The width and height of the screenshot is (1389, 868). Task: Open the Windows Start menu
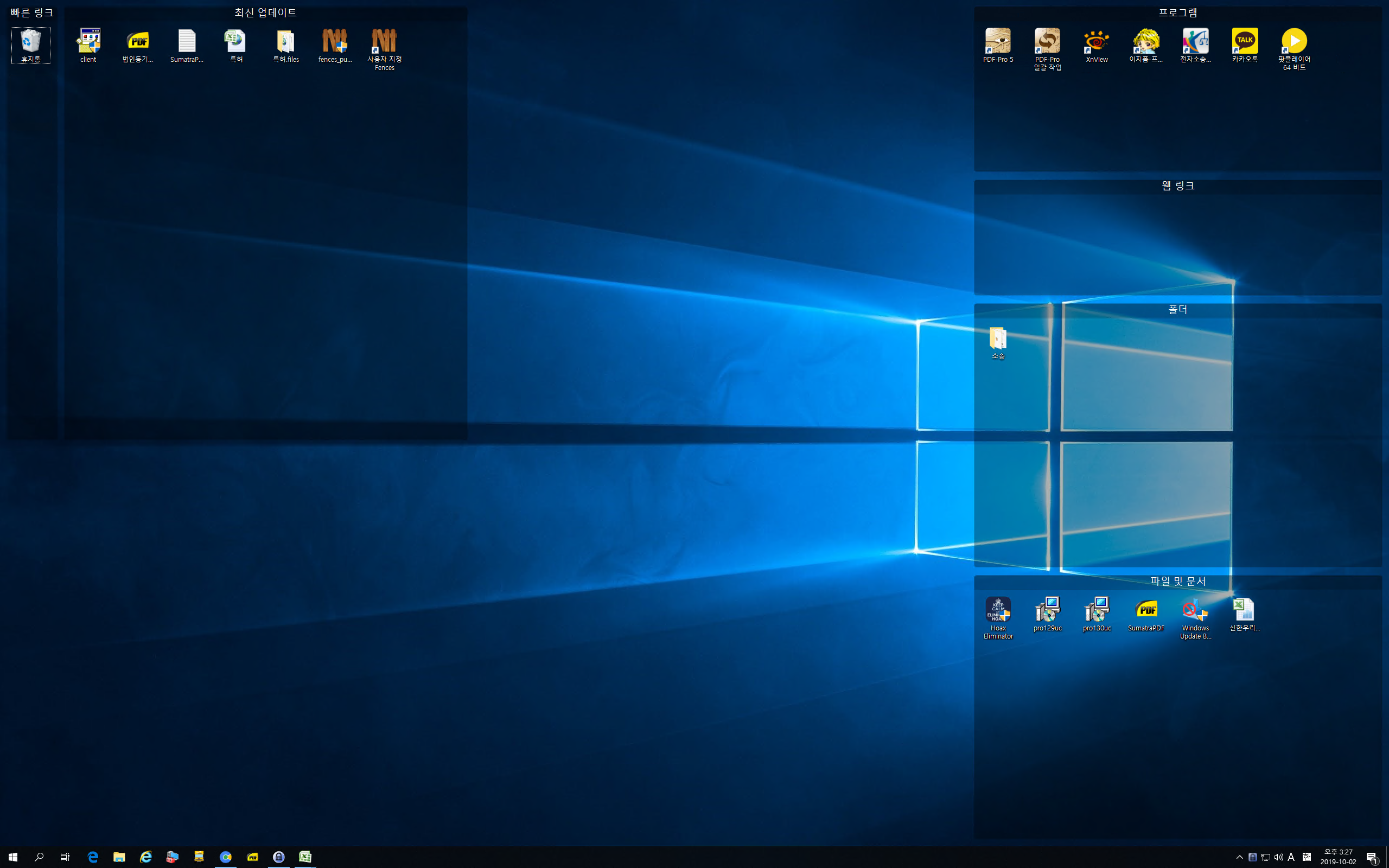pyautogui.click(x=12, y=857)
